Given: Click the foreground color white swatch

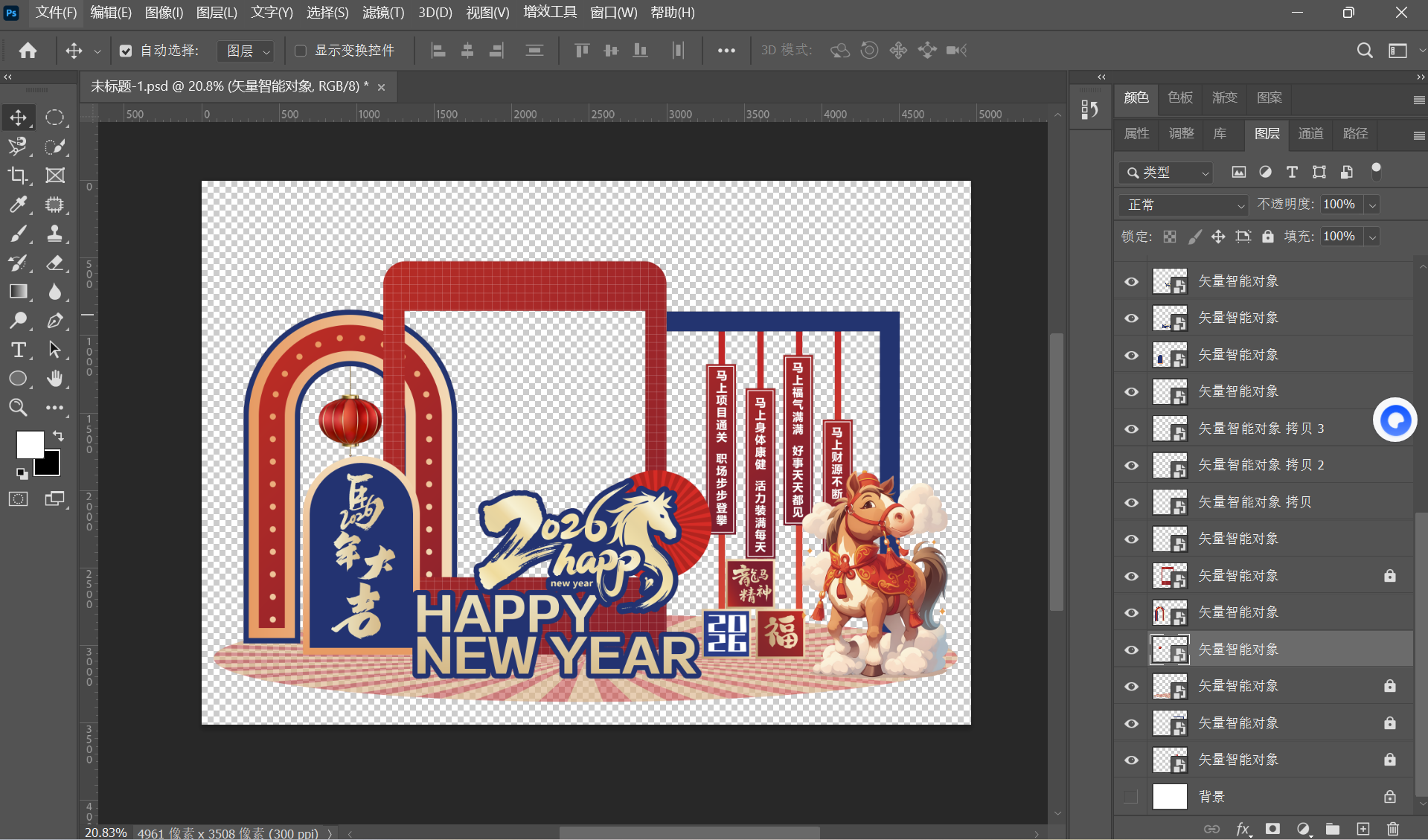Looking at the screenshot, I should [29, 444].
